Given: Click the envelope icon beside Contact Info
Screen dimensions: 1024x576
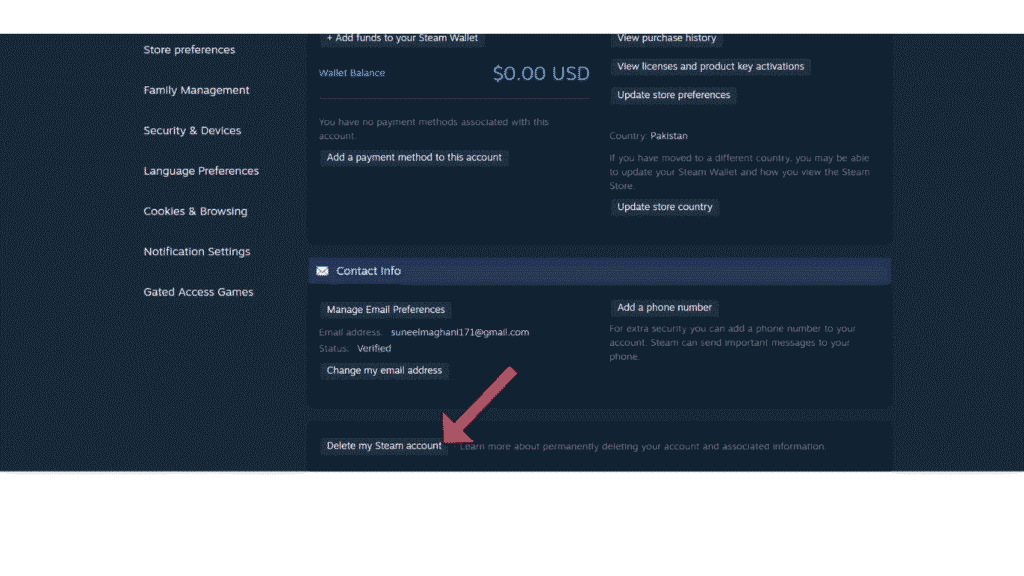Looking at the screenshot, I should tap(322, 271).
